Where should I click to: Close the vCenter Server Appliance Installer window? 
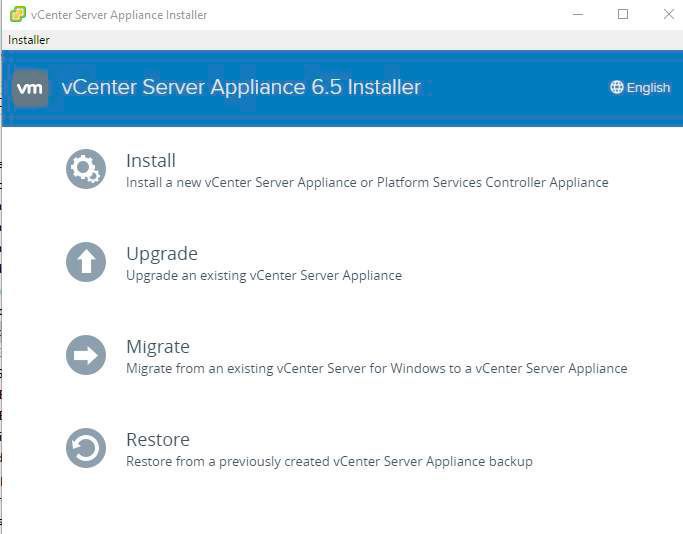(669, 14)
